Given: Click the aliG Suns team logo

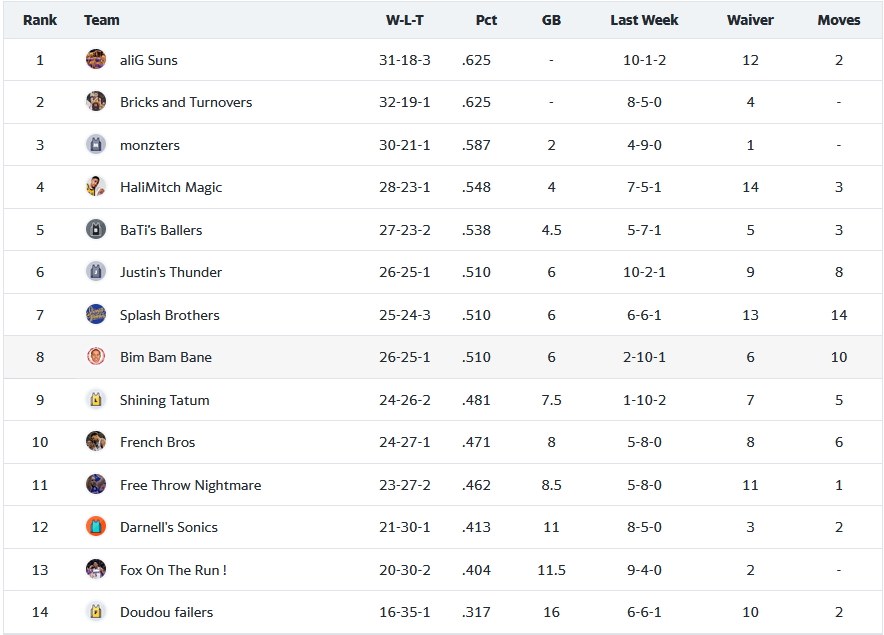Looking at the screenshot, I should click(96, 59).
